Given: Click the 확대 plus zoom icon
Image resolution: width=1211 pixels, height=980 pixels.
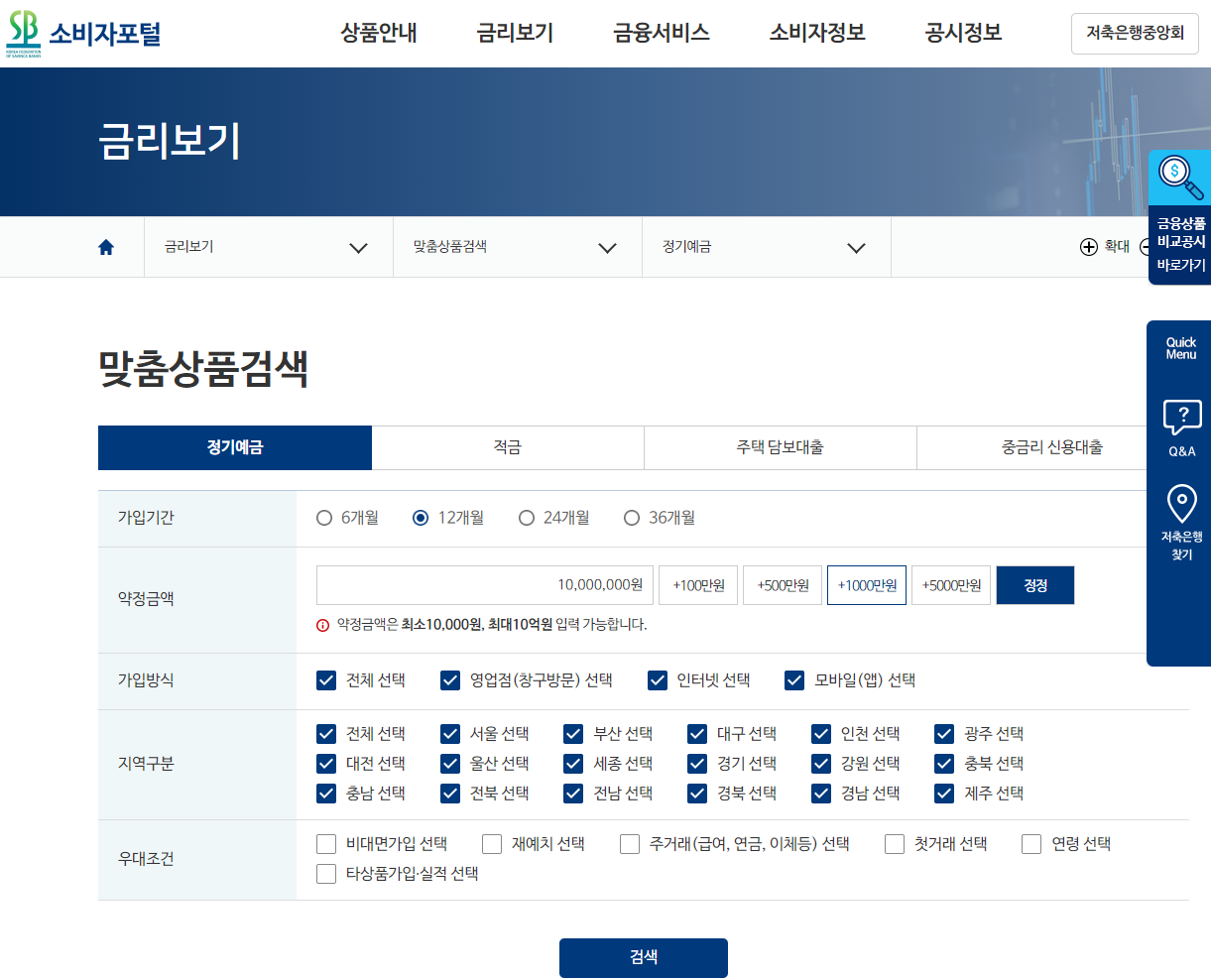Looking at the screenshot, I should [x=1089, y=247].
